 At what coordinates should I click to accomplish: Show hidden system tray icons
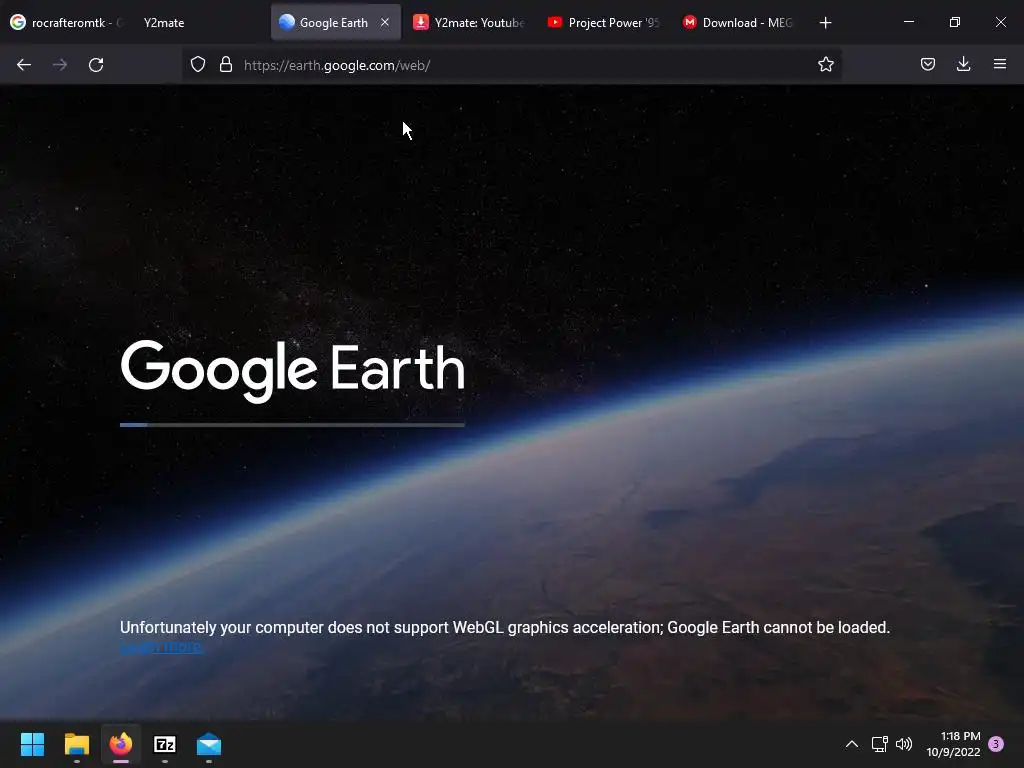[852, 744]
